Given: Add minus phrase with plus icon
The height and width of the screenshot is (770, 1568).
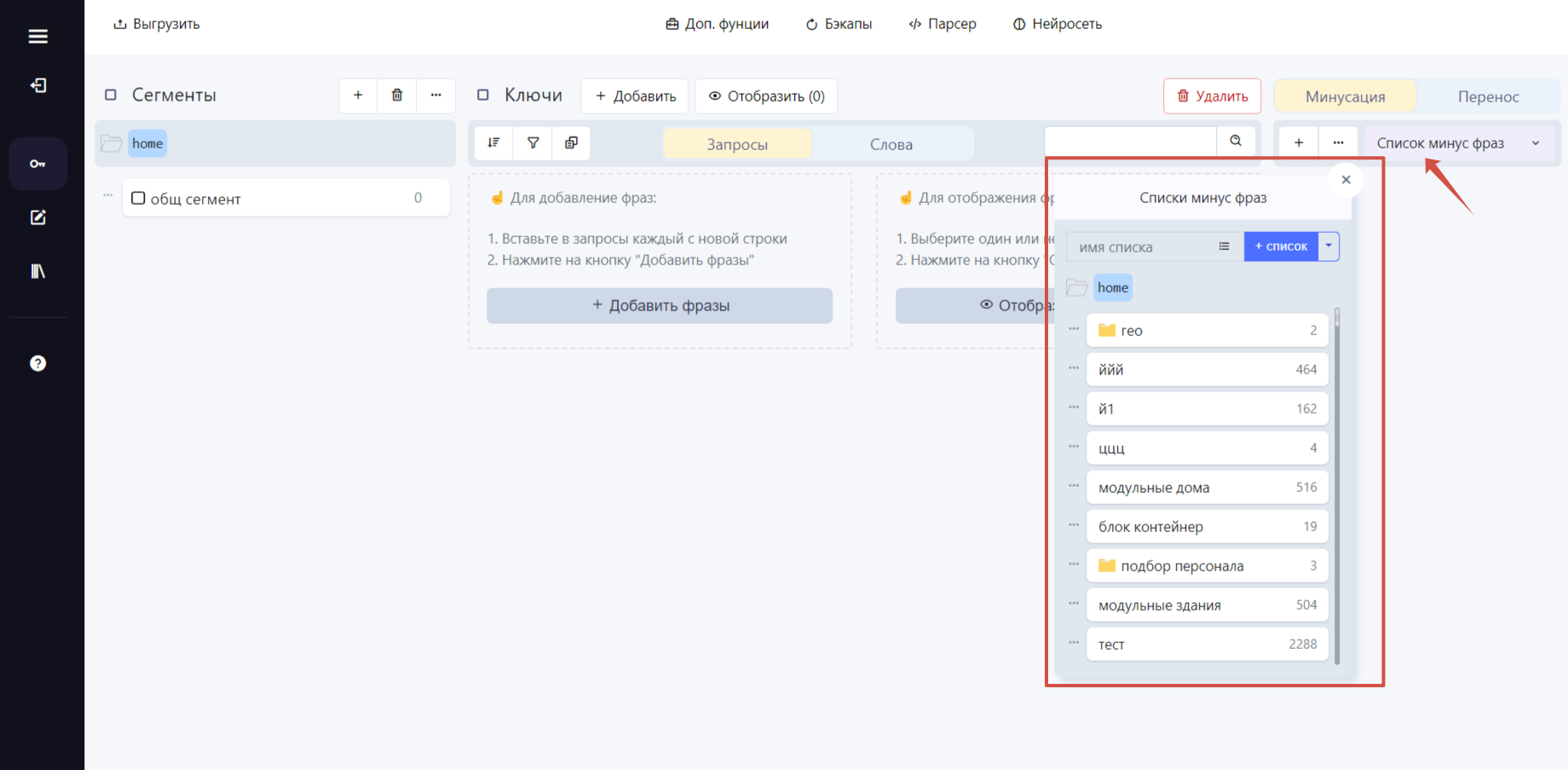Looking at the screenshot, I should coord(1299,142).
